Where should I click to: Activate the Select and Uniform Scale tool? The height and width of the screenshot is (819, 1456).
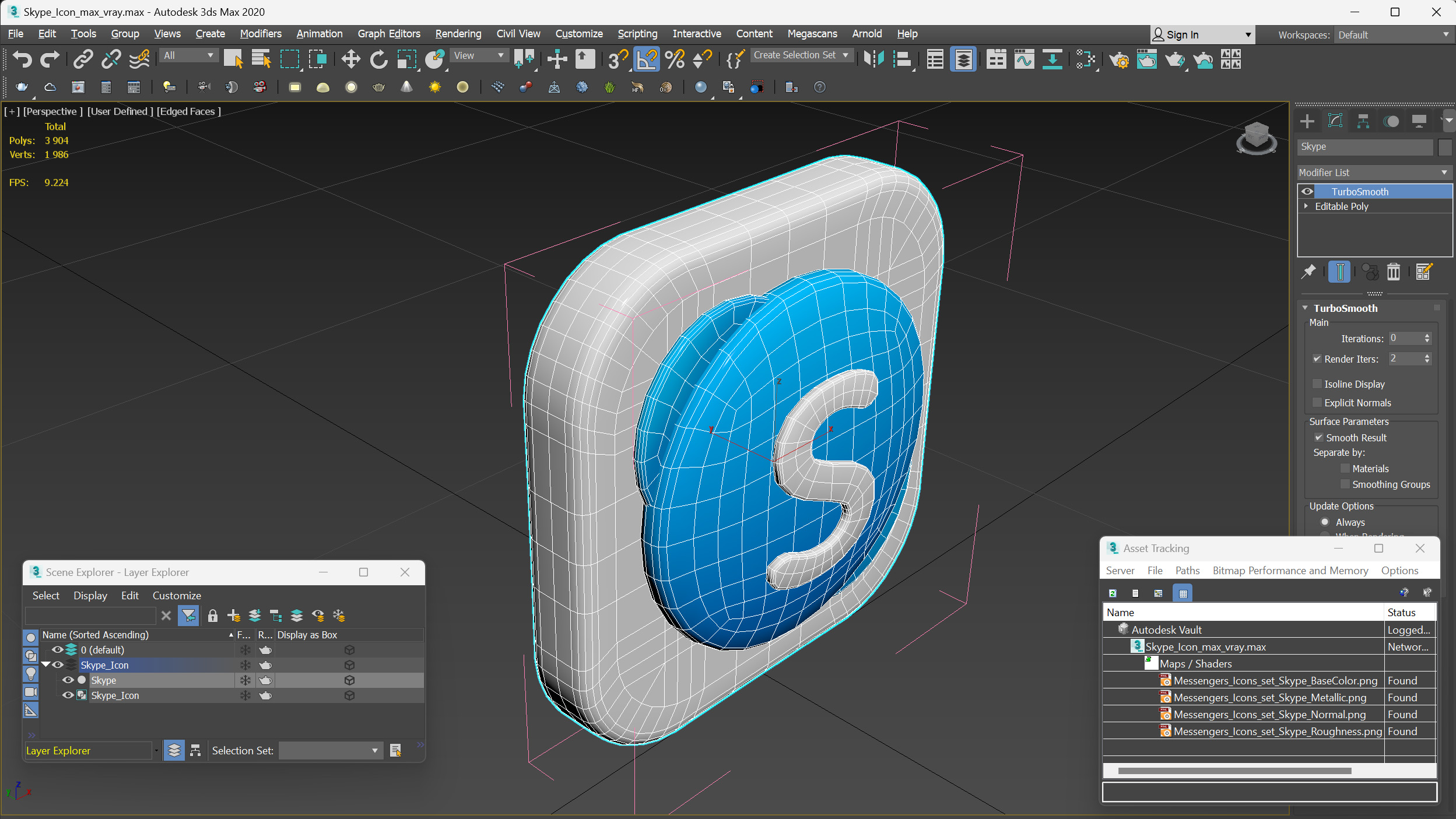[406, 59]
